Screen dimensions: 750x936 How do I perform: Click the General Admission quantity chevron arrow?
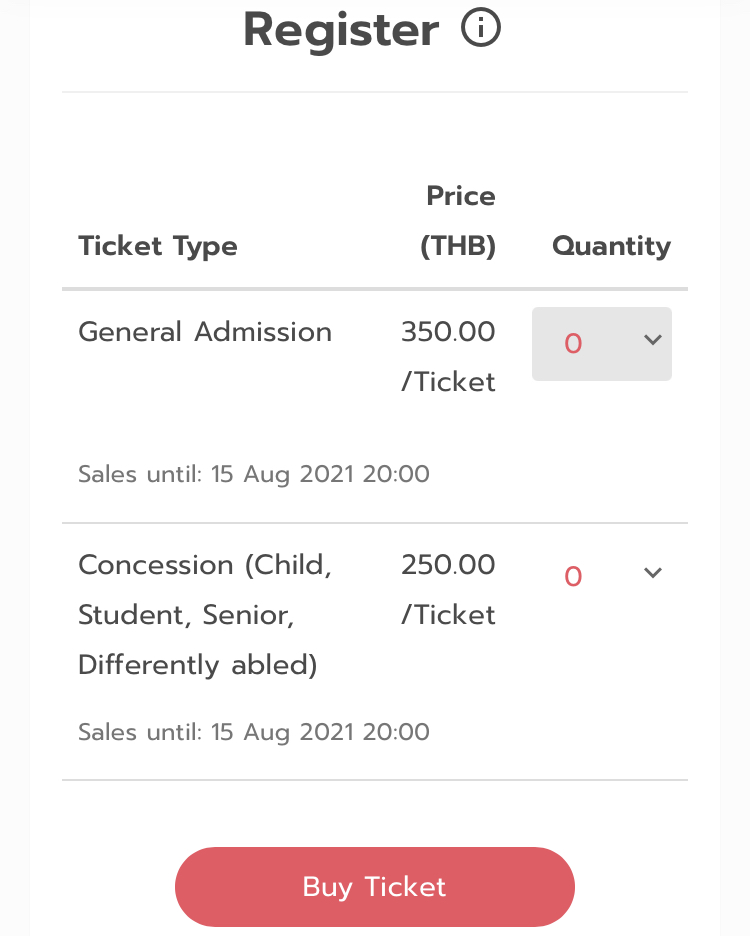click(x=653, y=340)
